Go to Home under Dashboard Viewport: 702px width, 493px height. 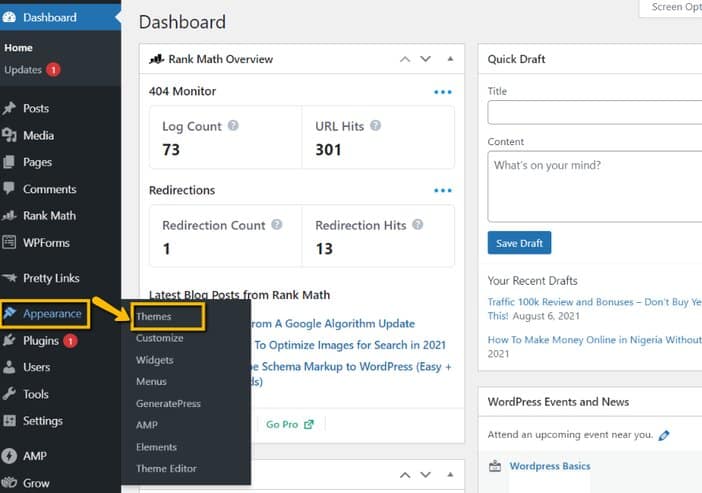(x=18, y=48)
